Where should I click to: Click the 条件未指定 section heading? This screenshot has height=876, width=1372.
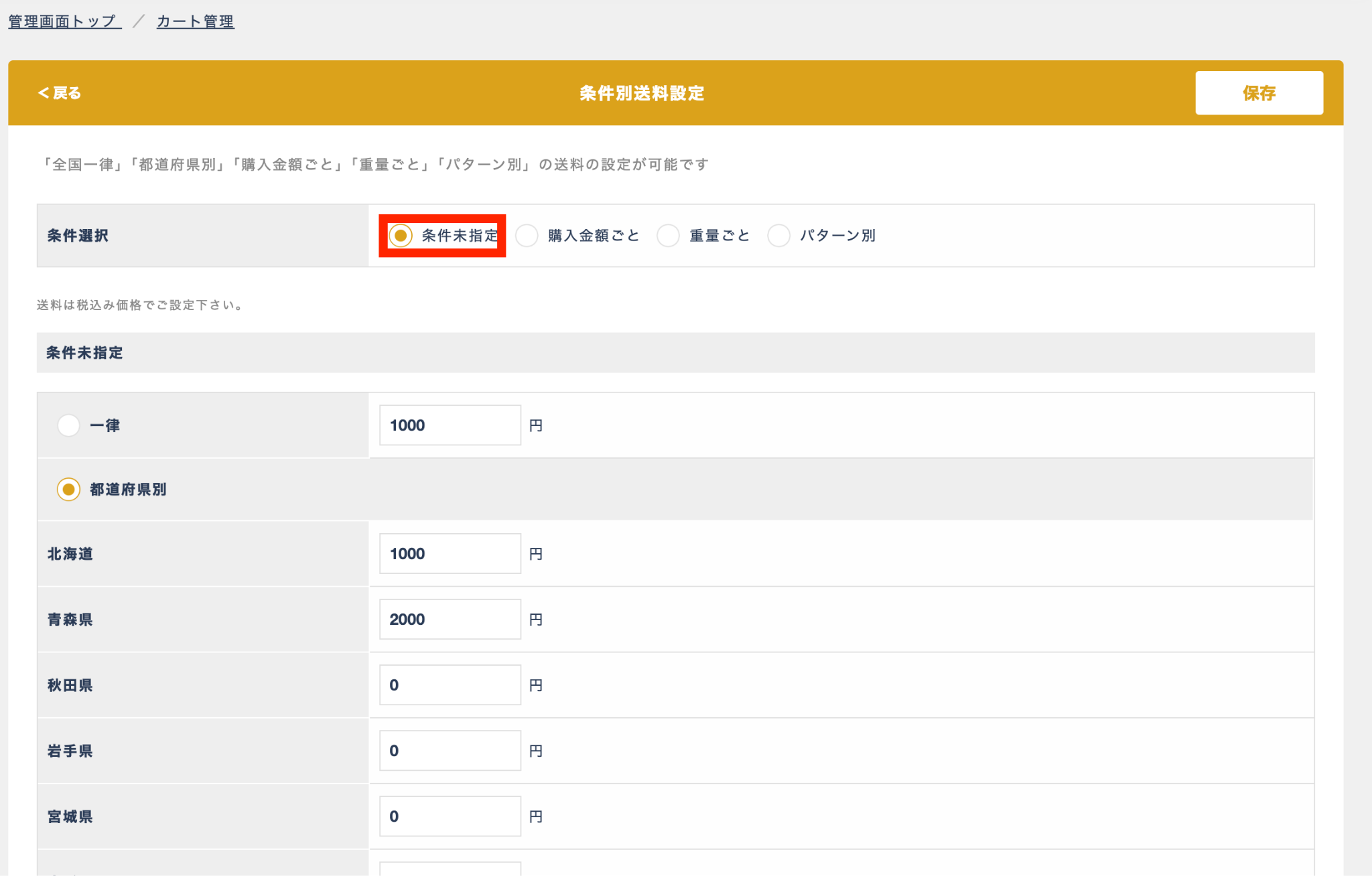[x=84, y=353]
